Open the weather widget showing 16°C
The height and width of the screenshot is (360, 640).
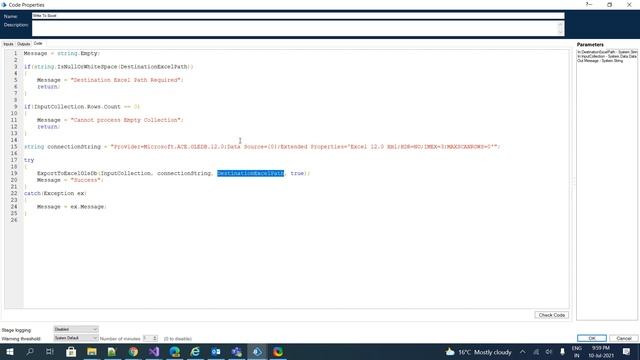(478, 352)
